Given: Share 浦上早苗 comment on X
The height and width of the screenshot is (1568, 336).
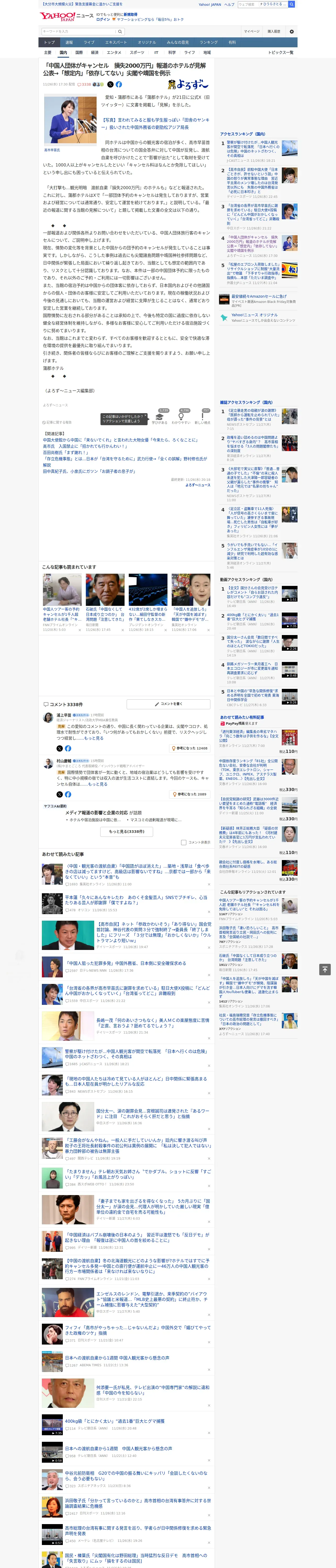Looking at the screenshot, I should [59, 748].
